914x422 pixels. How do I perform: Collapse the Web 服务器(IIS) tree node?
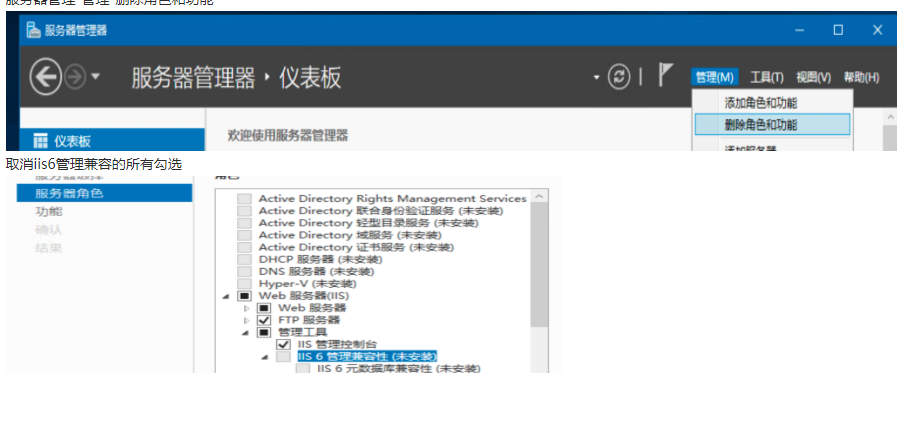[227, 296]
